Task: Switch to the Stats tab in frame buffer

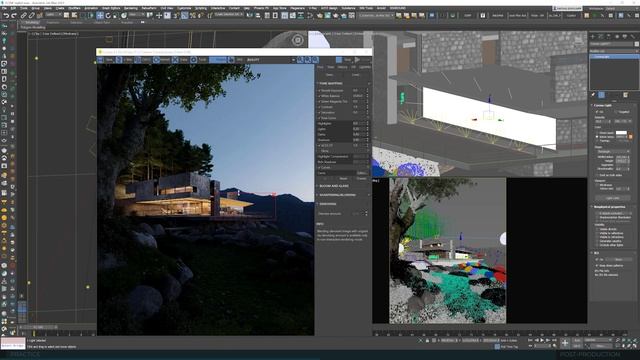Action: point(331,67)
